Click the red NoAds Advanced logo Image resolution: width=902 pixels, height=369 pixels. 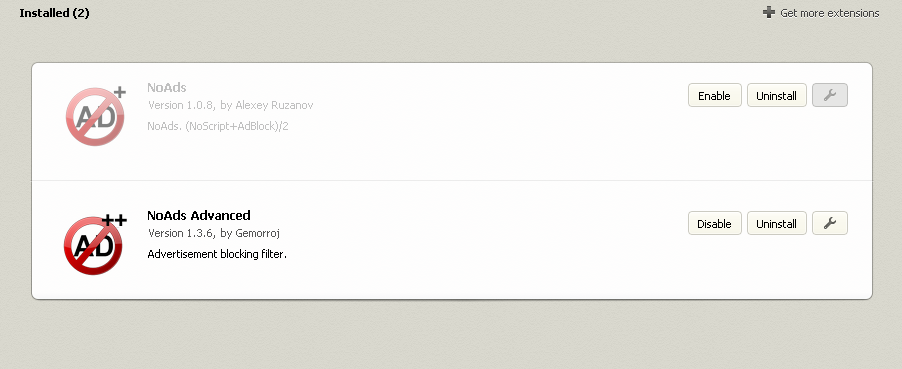tap(94, 244)
